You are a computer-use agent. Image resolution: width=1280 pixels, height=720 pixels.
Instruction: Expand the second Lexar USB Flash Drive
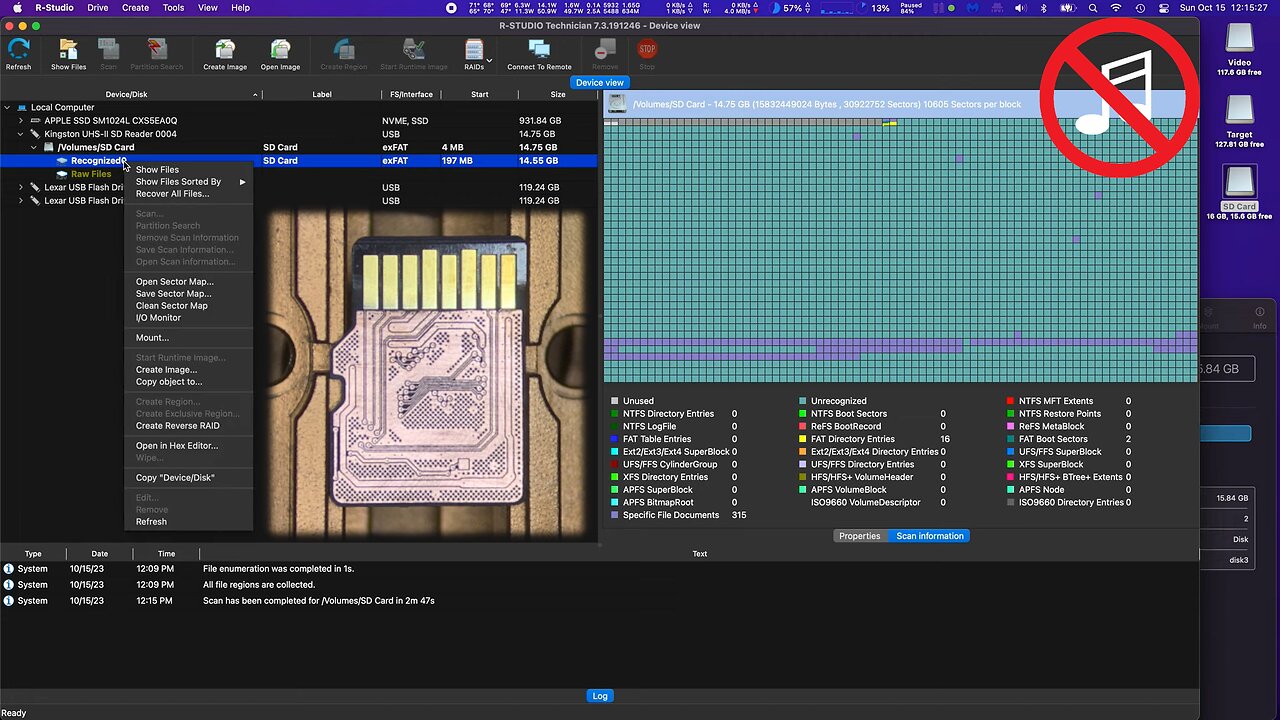click(20, 201)
